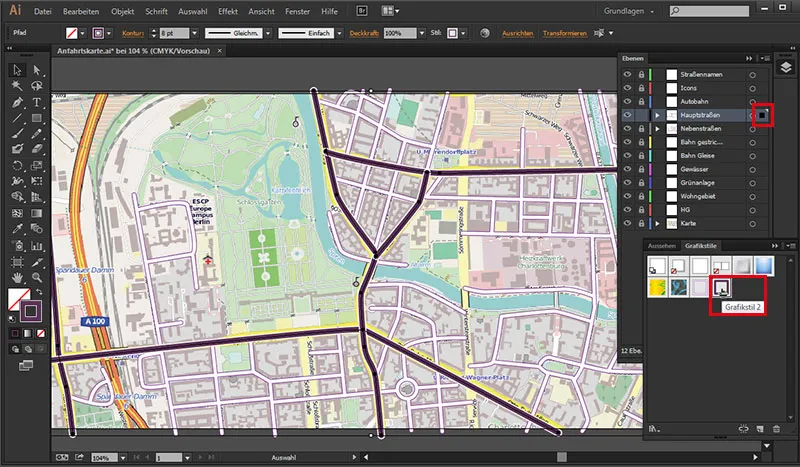Expand the Hauptstraßen layer
Viewport: 800px width, 467px height.
pos(657,116)
